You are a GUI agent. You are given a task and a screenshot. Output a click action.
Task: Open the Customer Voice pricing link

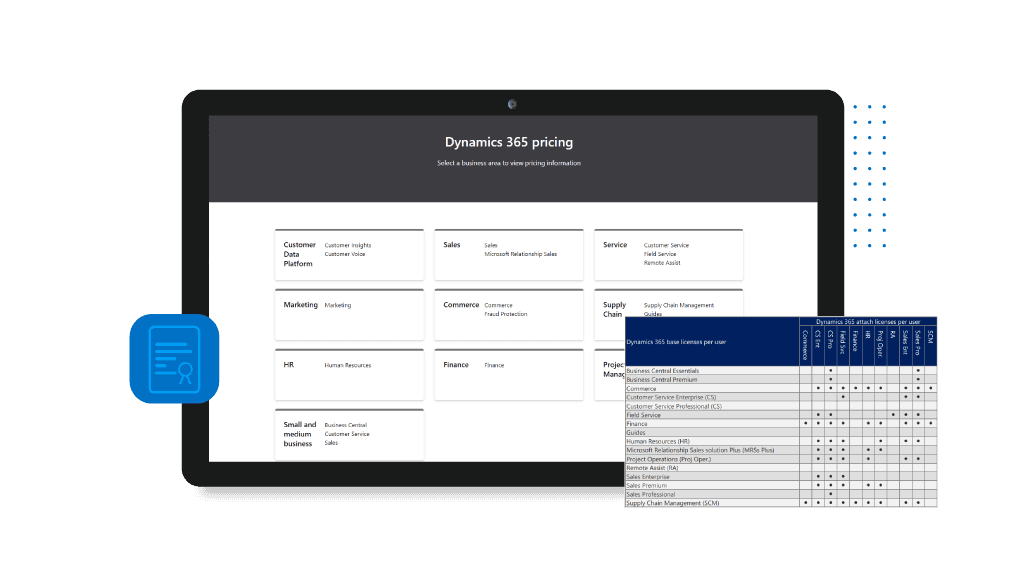point(345,254)
